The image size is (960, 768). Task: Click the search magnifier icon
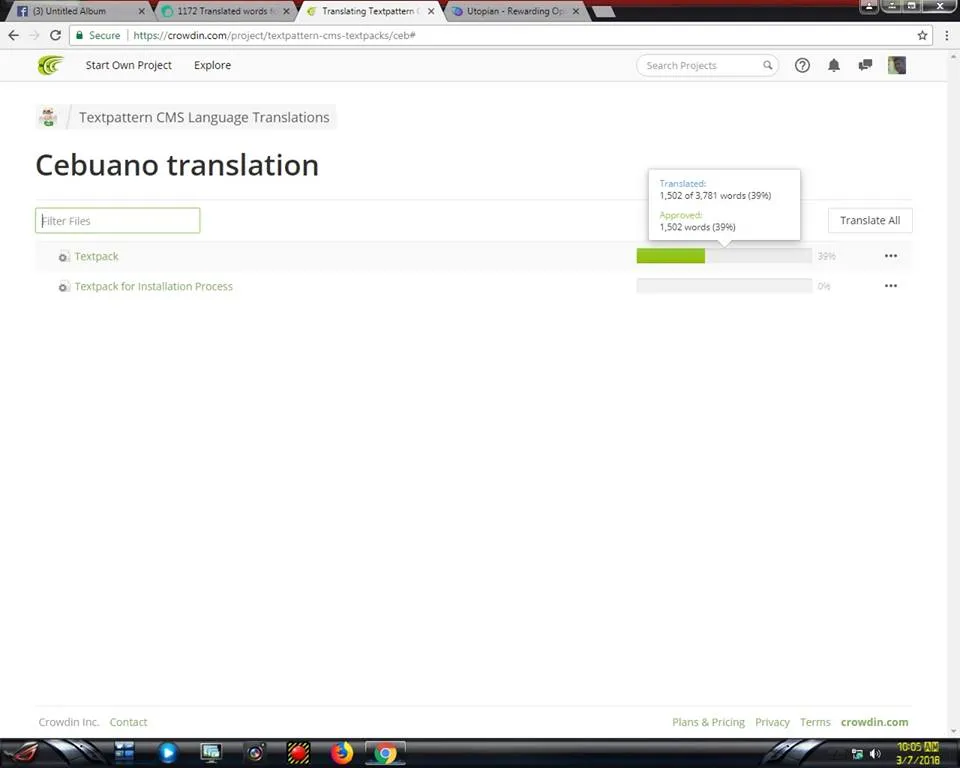tap(767, 65)
